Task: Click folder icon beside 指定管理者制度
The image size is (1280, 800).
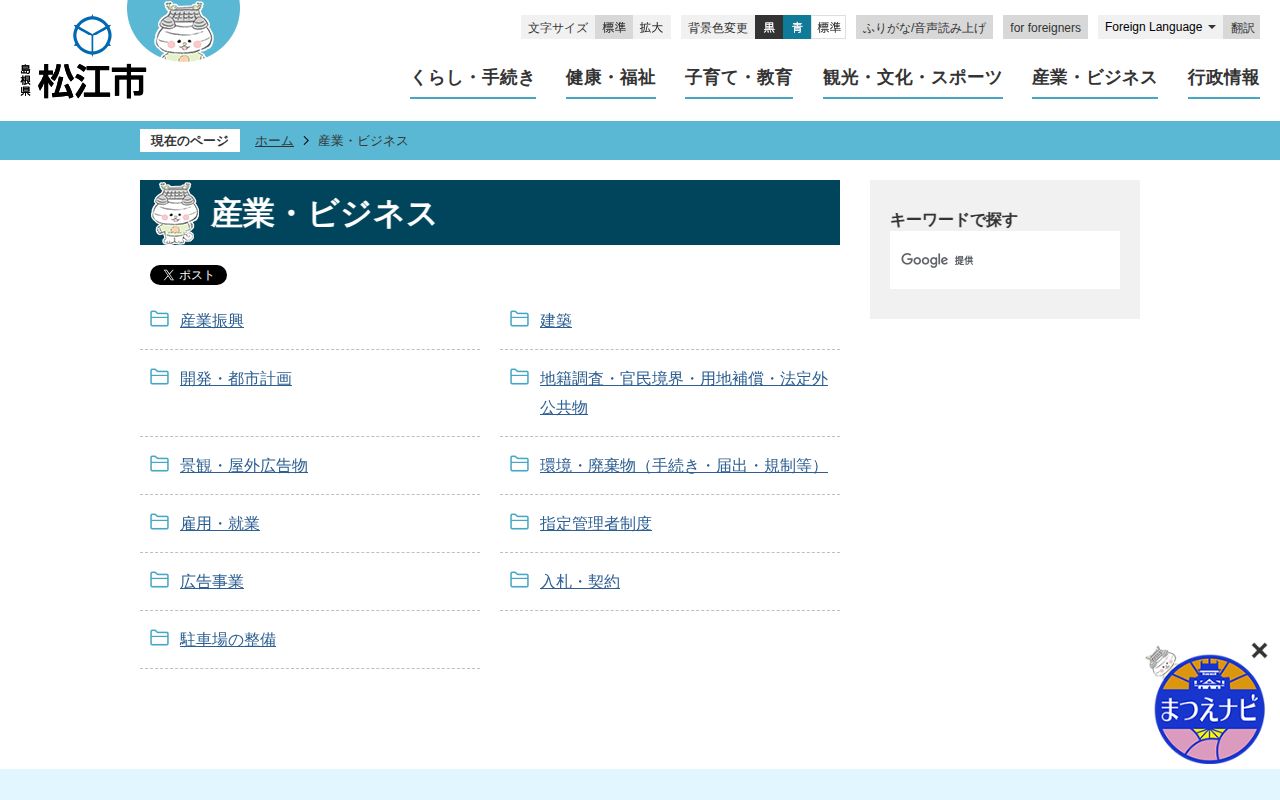Action: click(x=519, y=522)
